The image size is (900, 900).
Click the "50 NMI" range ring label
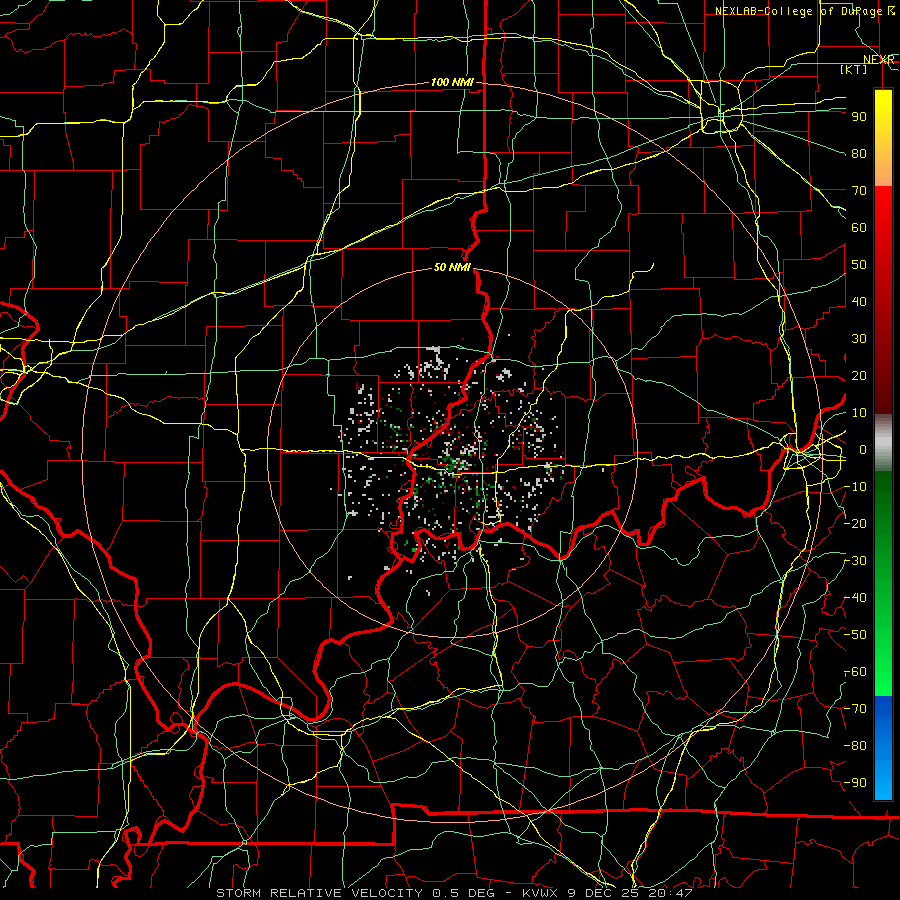pyautogui.click(x=452, y=267)
